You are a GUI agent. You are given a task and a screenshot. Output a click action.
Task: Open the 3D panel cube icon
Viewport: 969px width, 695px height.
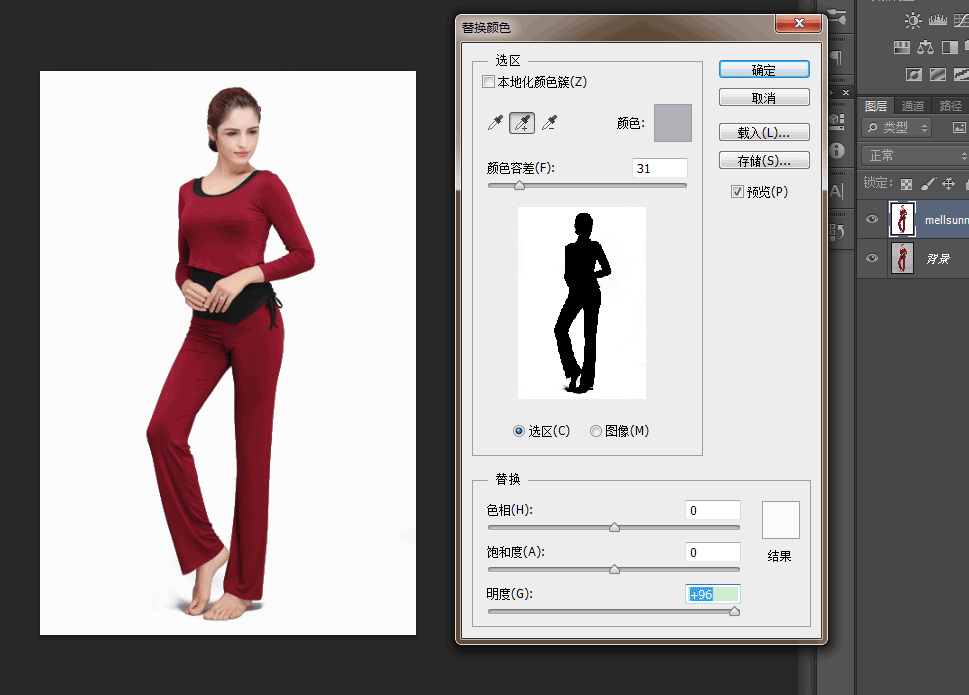(837, 120)
